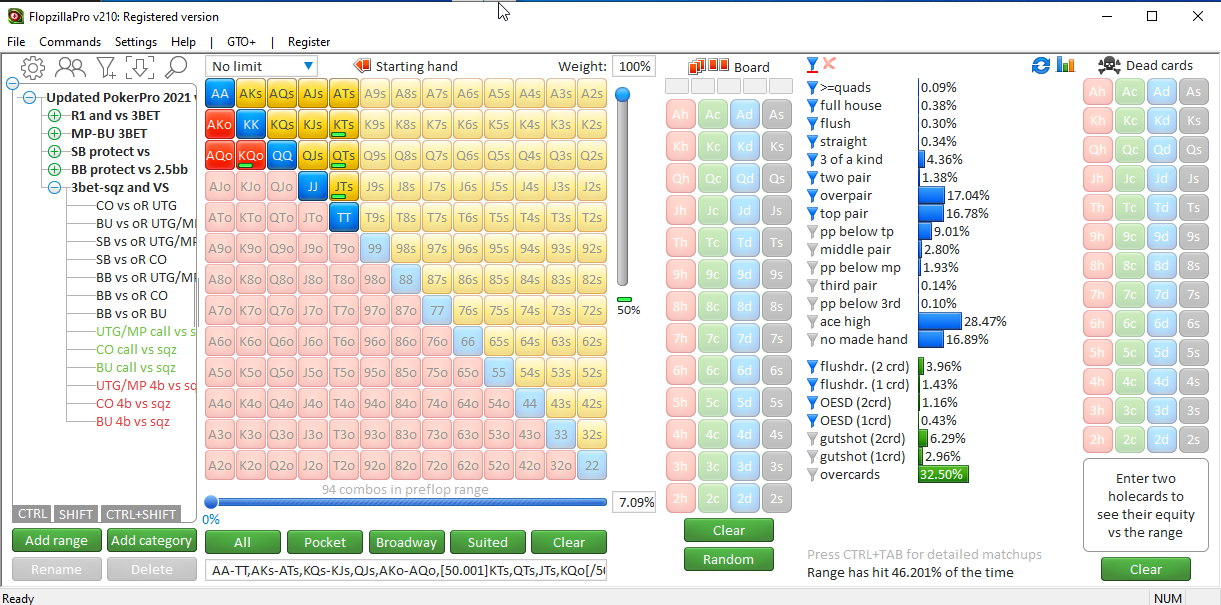Click the range text input field
The image size is (1221, 605).
[406, 571]
